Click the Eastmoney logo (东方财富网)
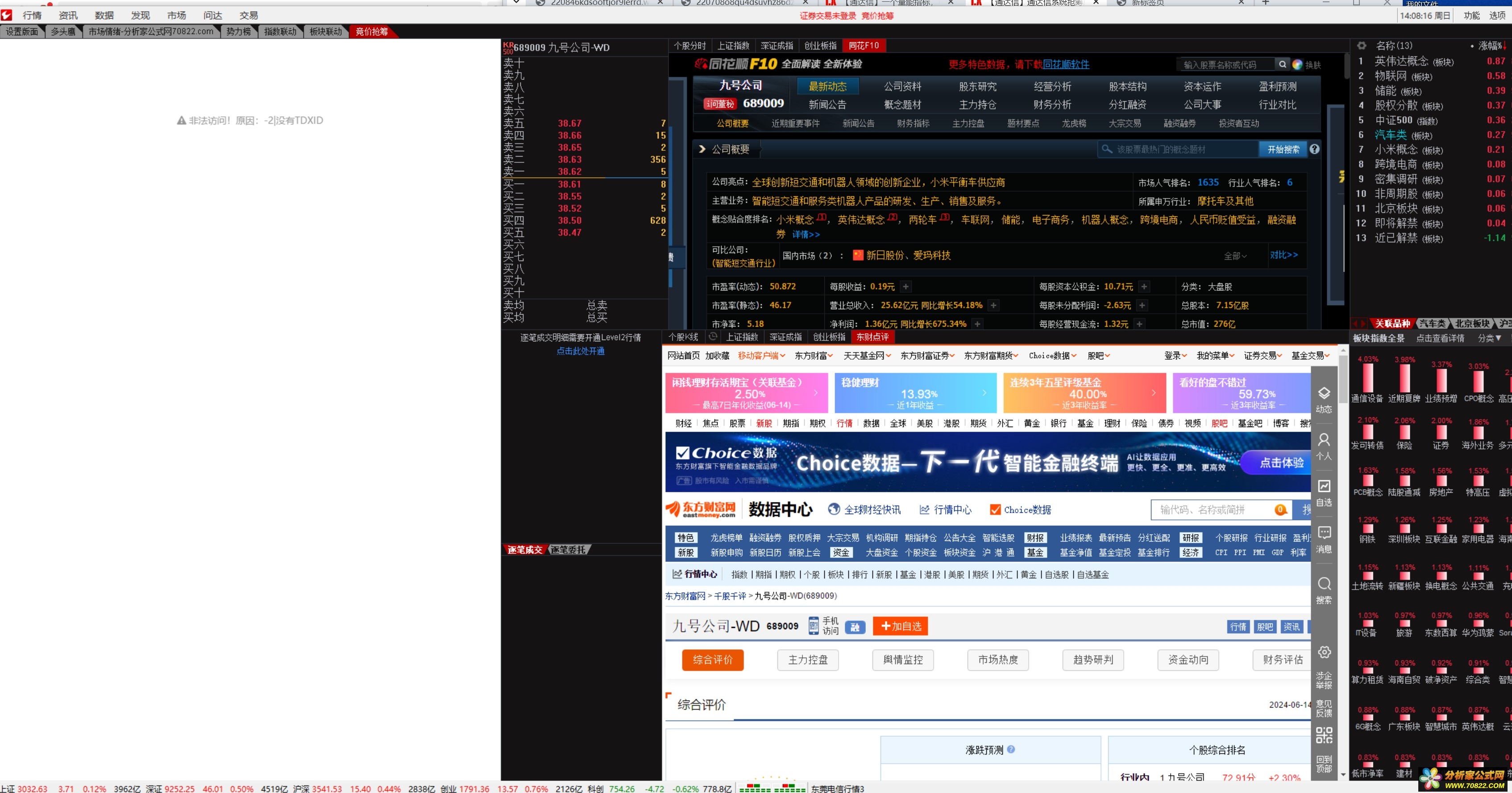The height and width of the screenshot is (793, 1512). tap(701, 509)
